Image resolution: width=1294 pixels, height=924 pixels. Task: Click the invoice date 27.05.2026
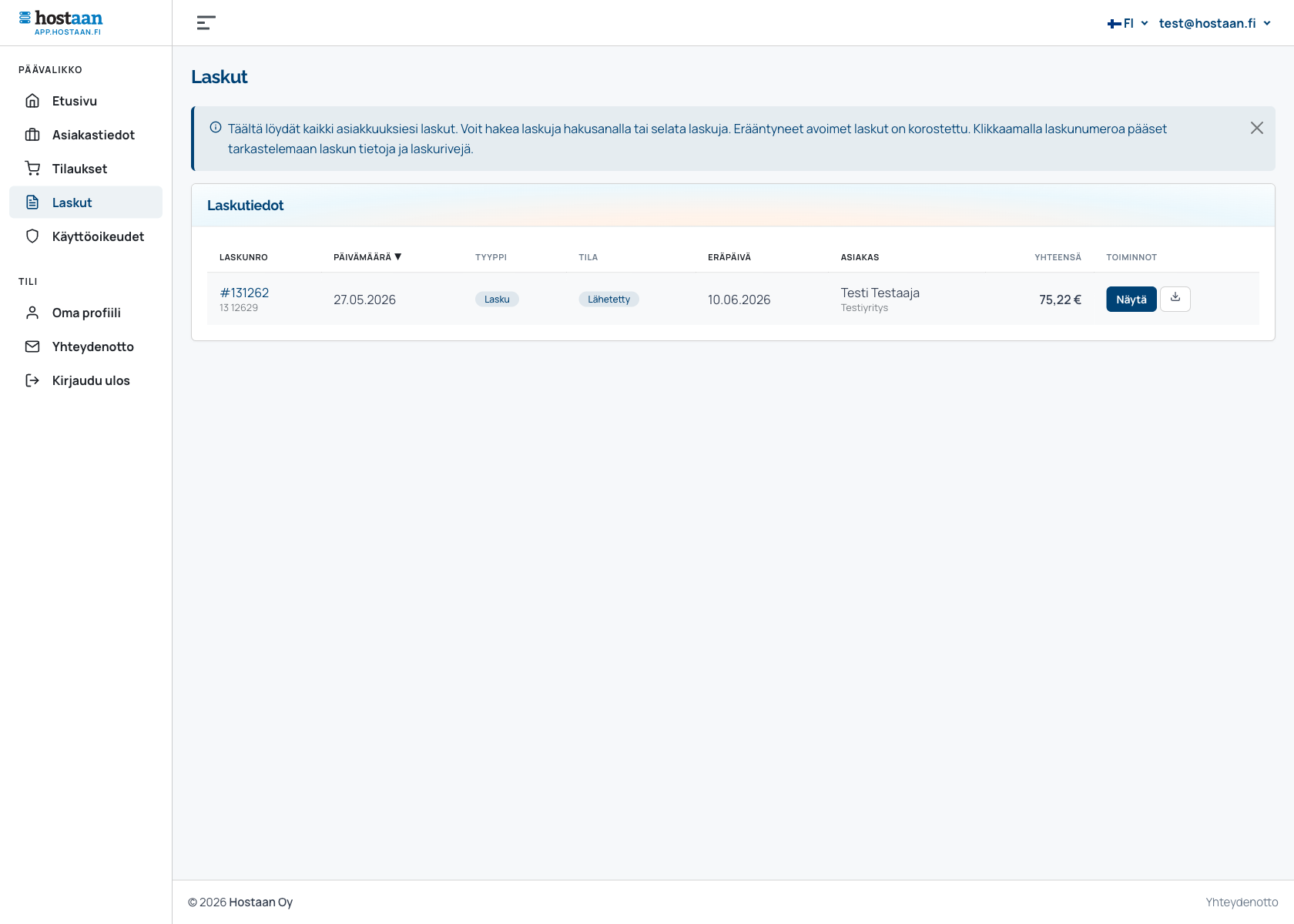(x=364, y=300)
